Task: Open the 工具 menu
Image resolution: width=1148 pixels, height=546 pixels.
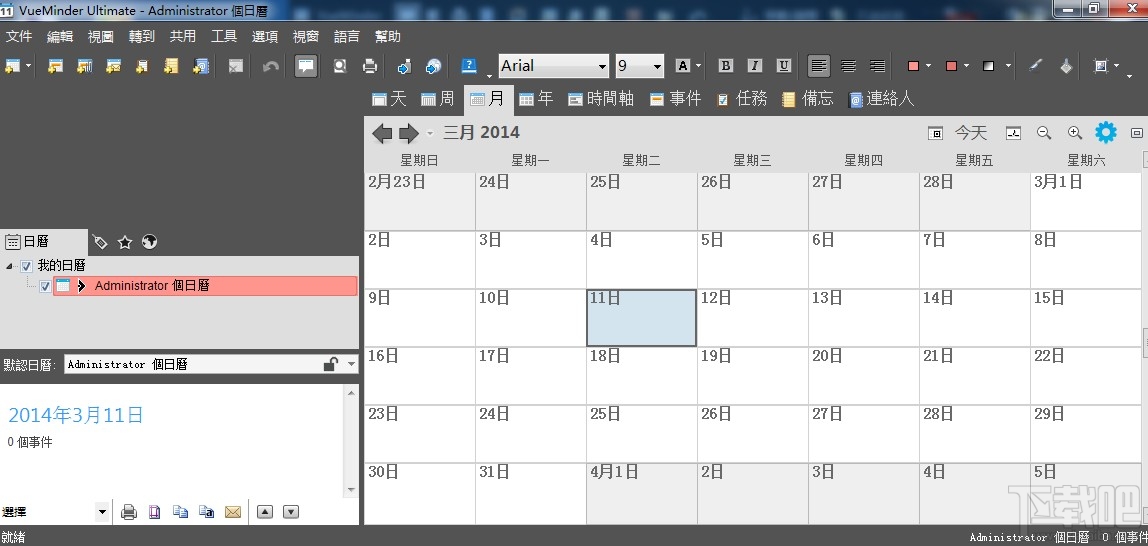Action: (224, 37)
